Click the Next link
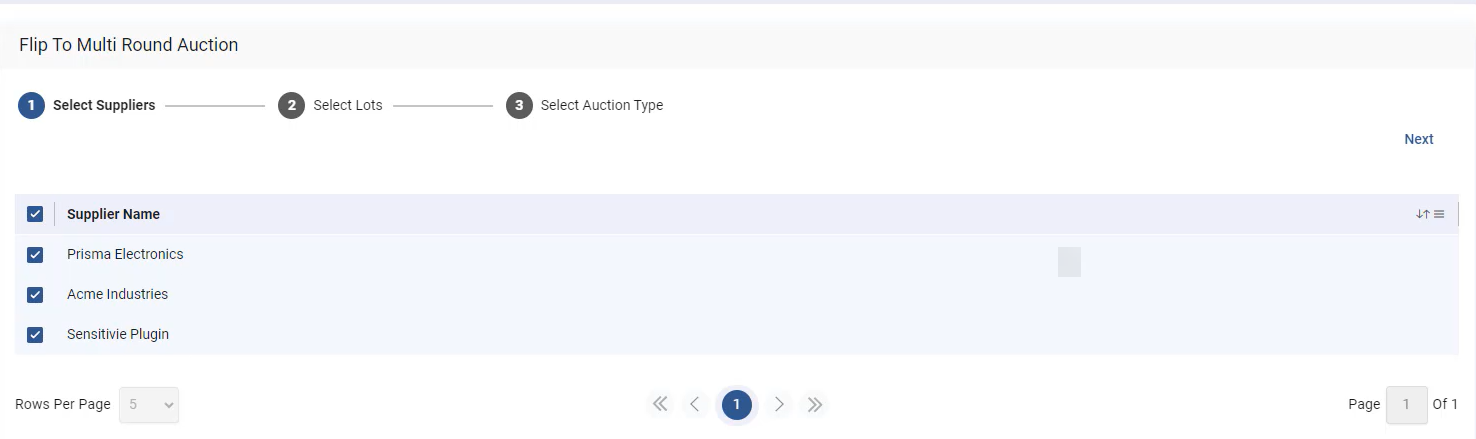1476x439 pixels. [x=1418, y=139]
